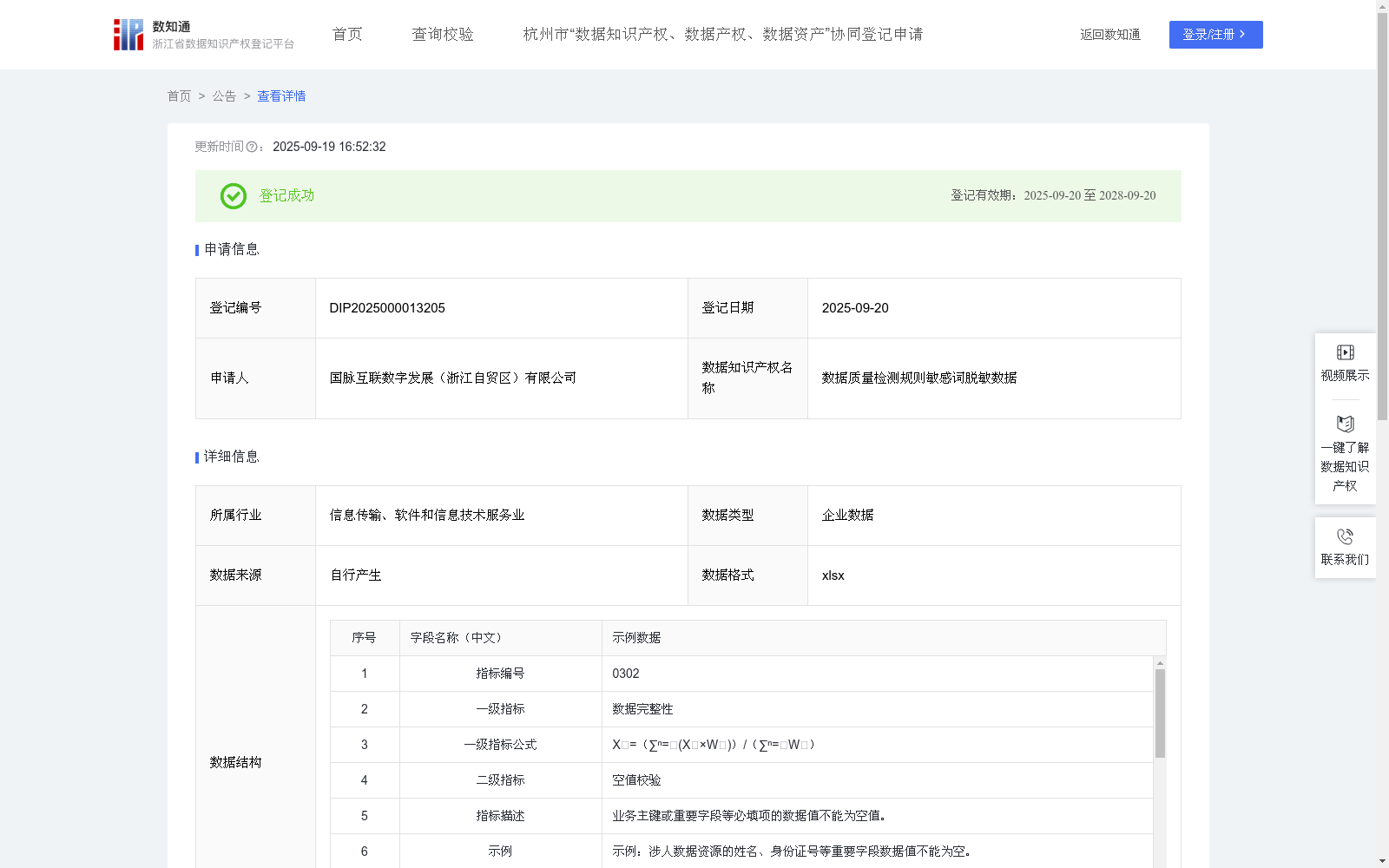The width and height of the screenshot is (1389, 868).
Task: Click the 登记有效期 date range text
Action: tap(1053, 196)
